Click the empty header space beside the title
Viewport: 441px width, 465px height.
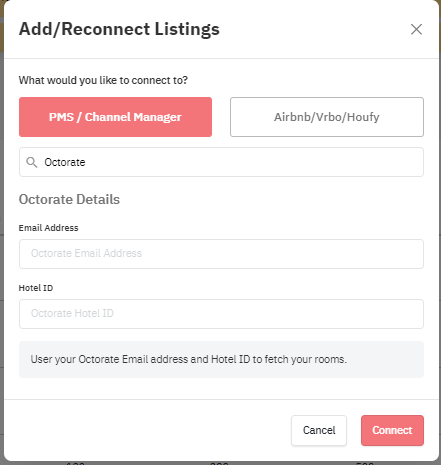click(313, 29)
